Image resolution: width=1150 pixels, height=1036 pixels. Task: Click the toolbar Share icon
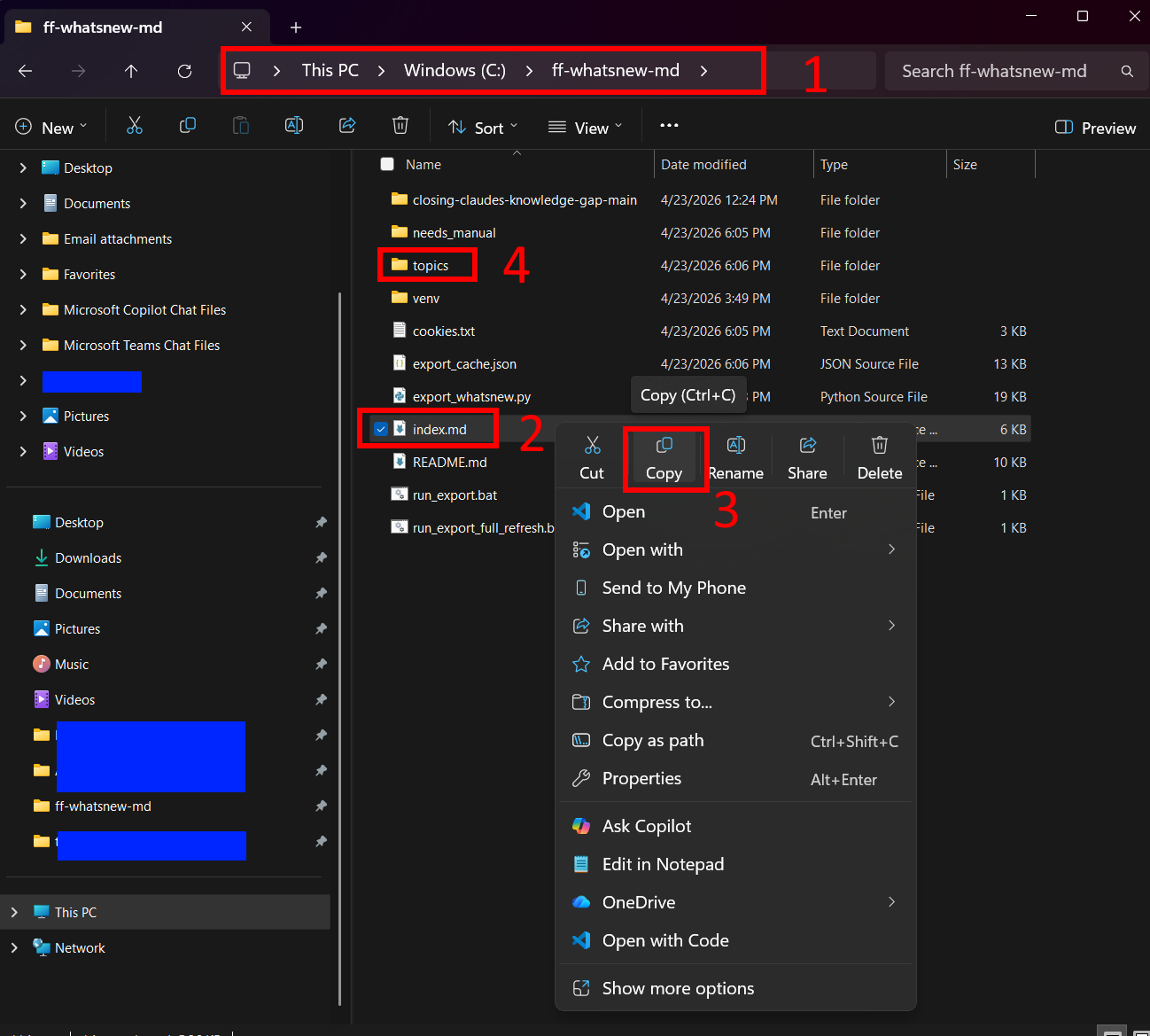click(x=347, y=127)
